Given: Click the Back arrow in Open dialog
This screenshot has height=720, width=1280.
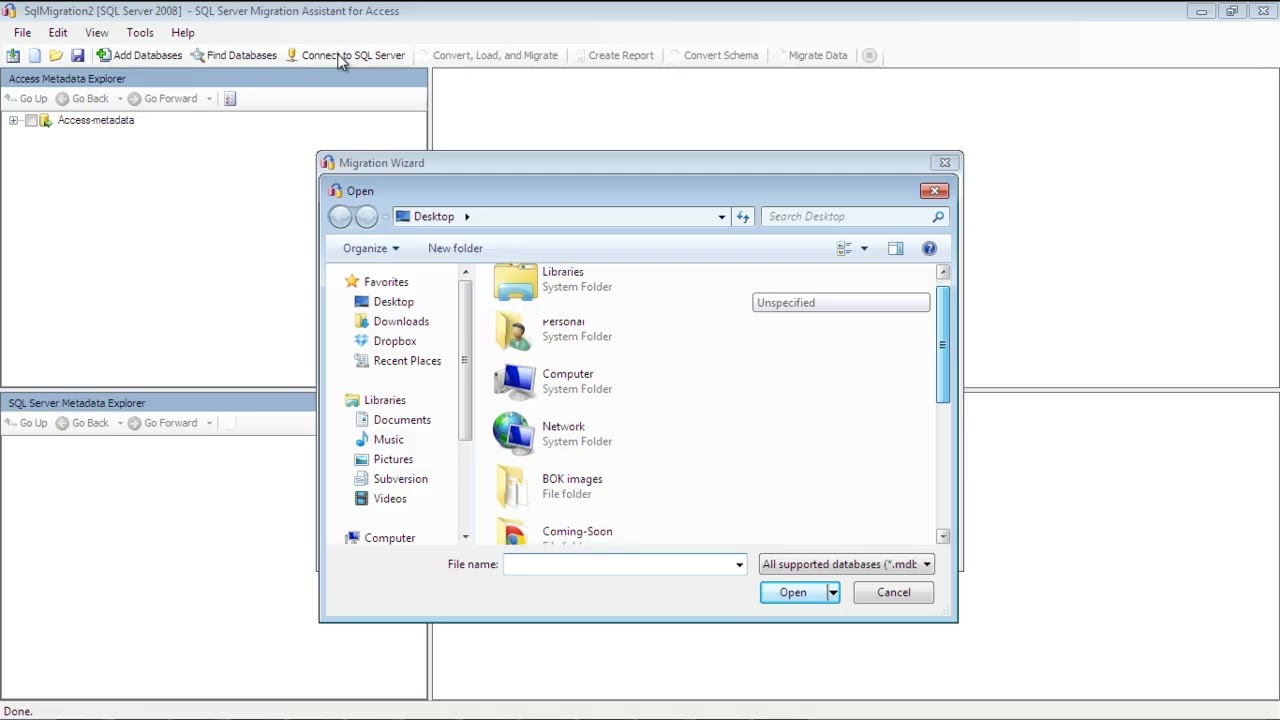Looking at the screenshot, I should coord(341,216).
